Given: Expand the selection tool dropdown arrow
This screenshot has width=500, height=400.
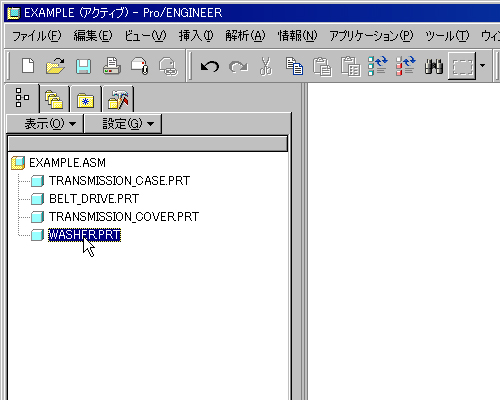Looking at the screenshot, I should coord(482,66).
